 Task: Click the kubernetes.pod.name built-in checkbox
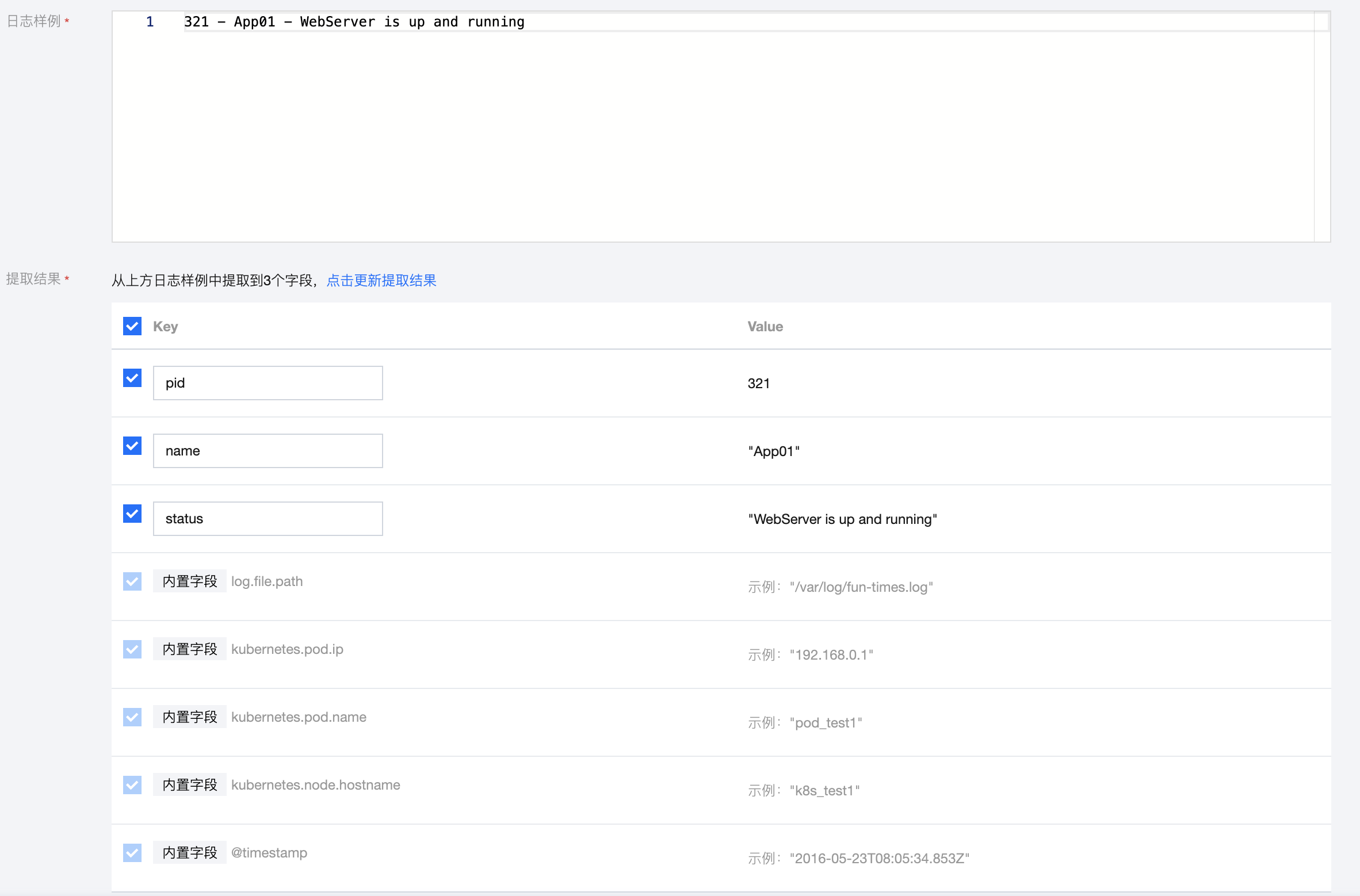pyautogui.click(x=132, y=717)
